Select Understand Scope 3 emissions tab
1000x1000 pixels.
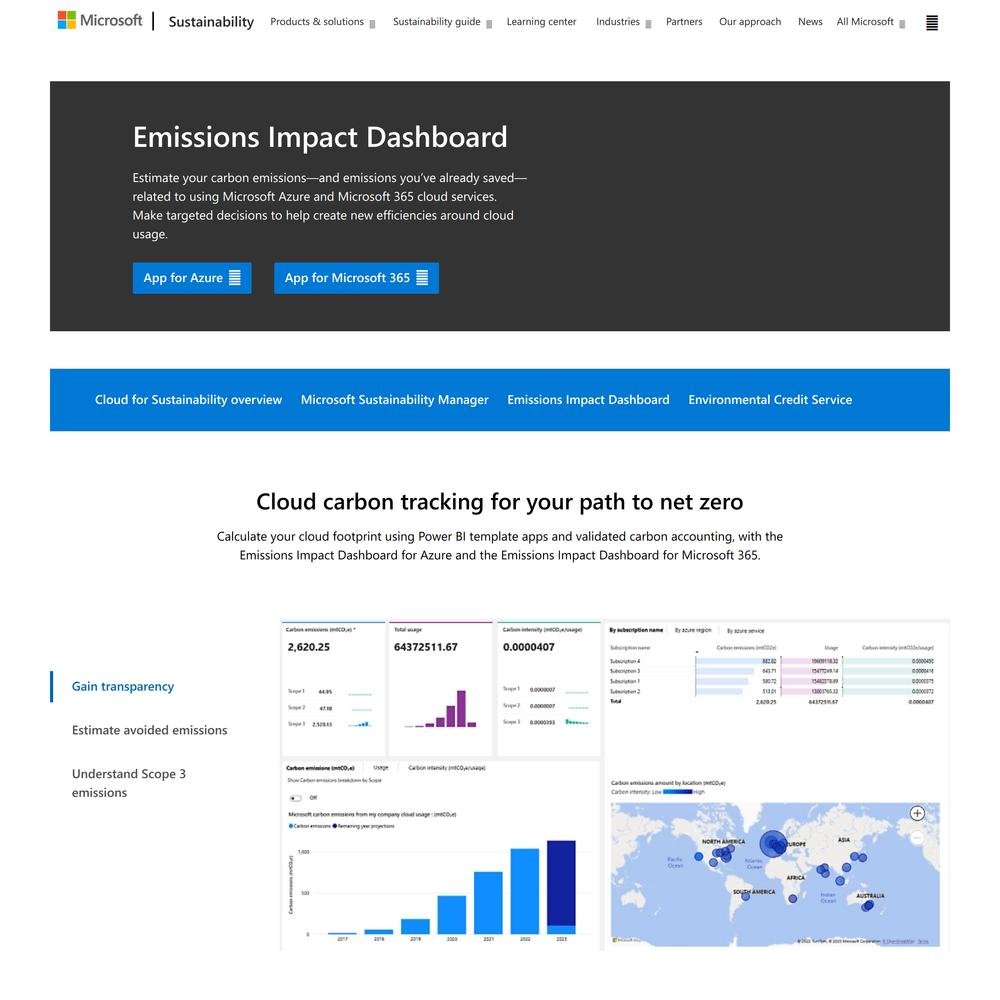pyautogui.click(x=129, y=783)
